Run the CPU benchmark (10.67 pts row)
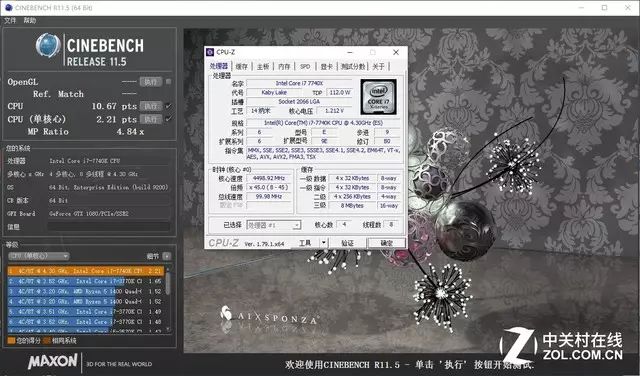 click(151, 106)
